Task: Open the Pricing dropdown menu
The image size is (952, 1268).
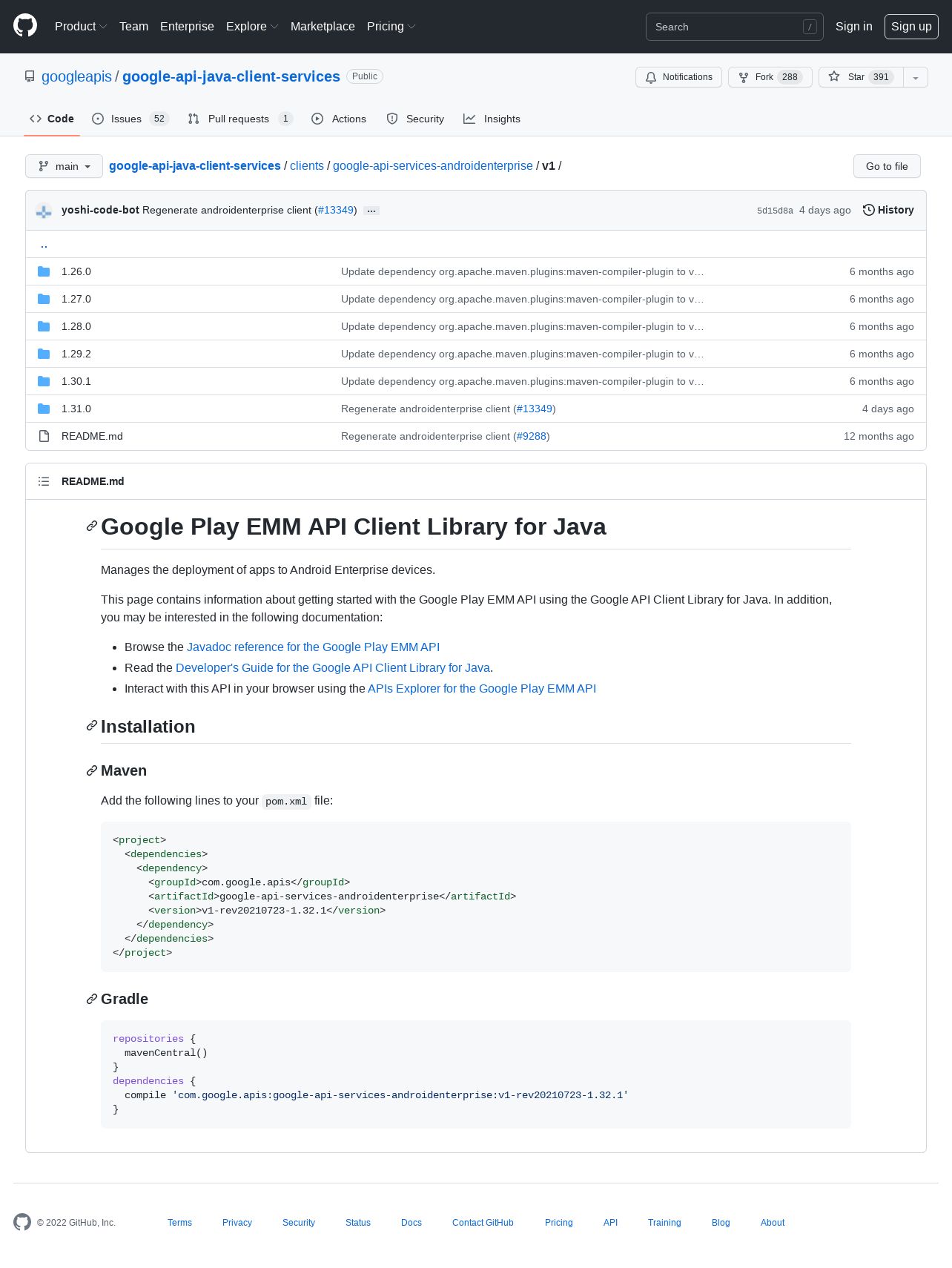Action: pos(391,26)
